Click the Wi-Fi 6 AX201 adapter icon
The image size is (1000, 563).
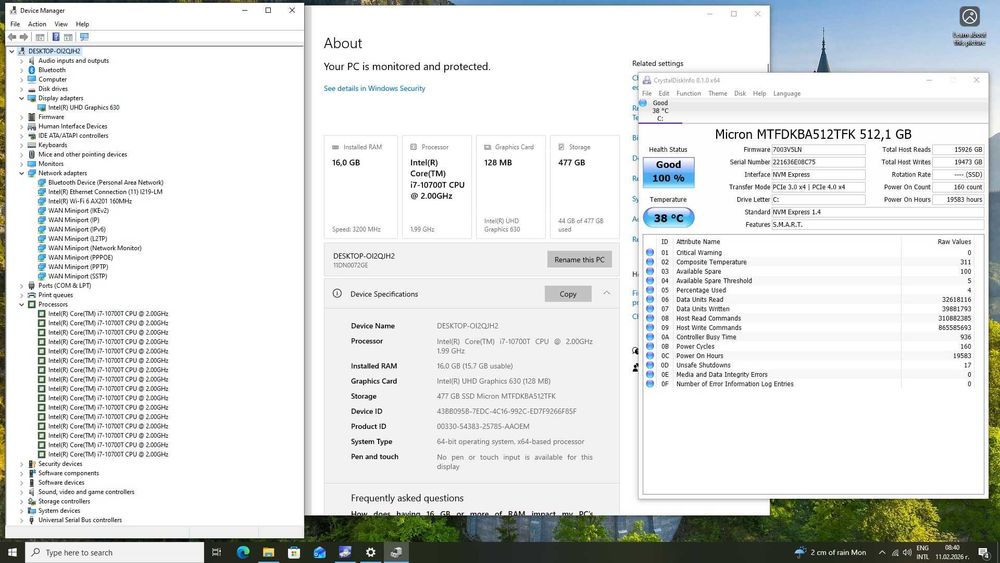pos(41,201)
